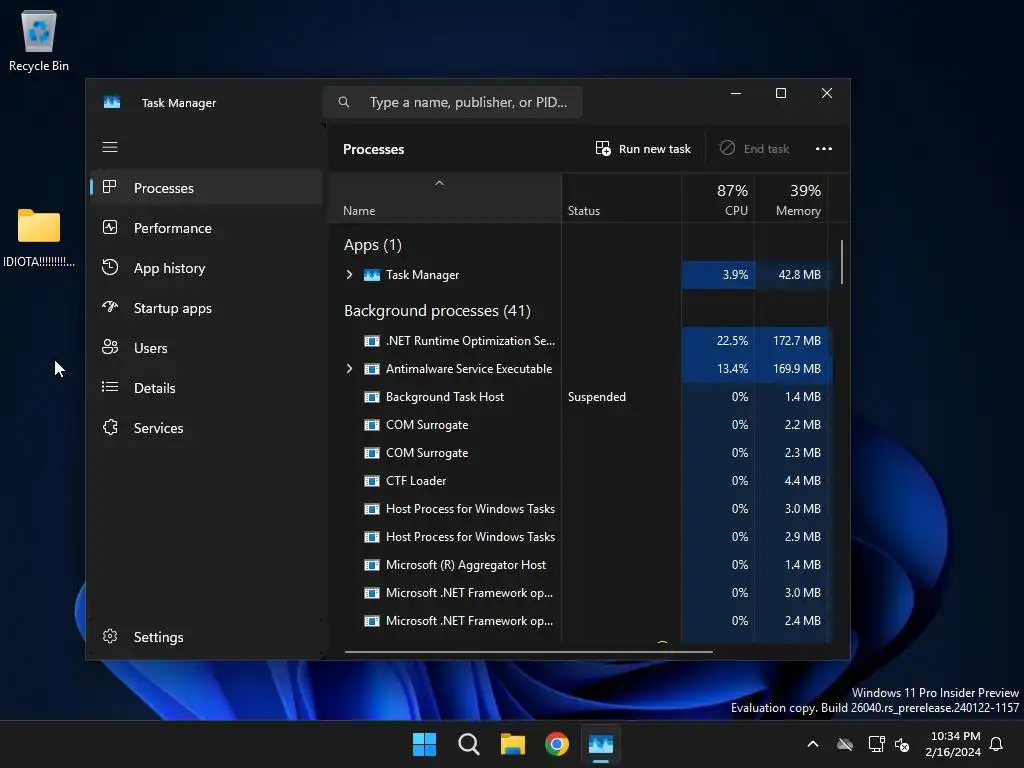The height and width of the screenshot is (768, 1024).
Task: Click the sort arrow above Name column
Action: coord(440,184)
